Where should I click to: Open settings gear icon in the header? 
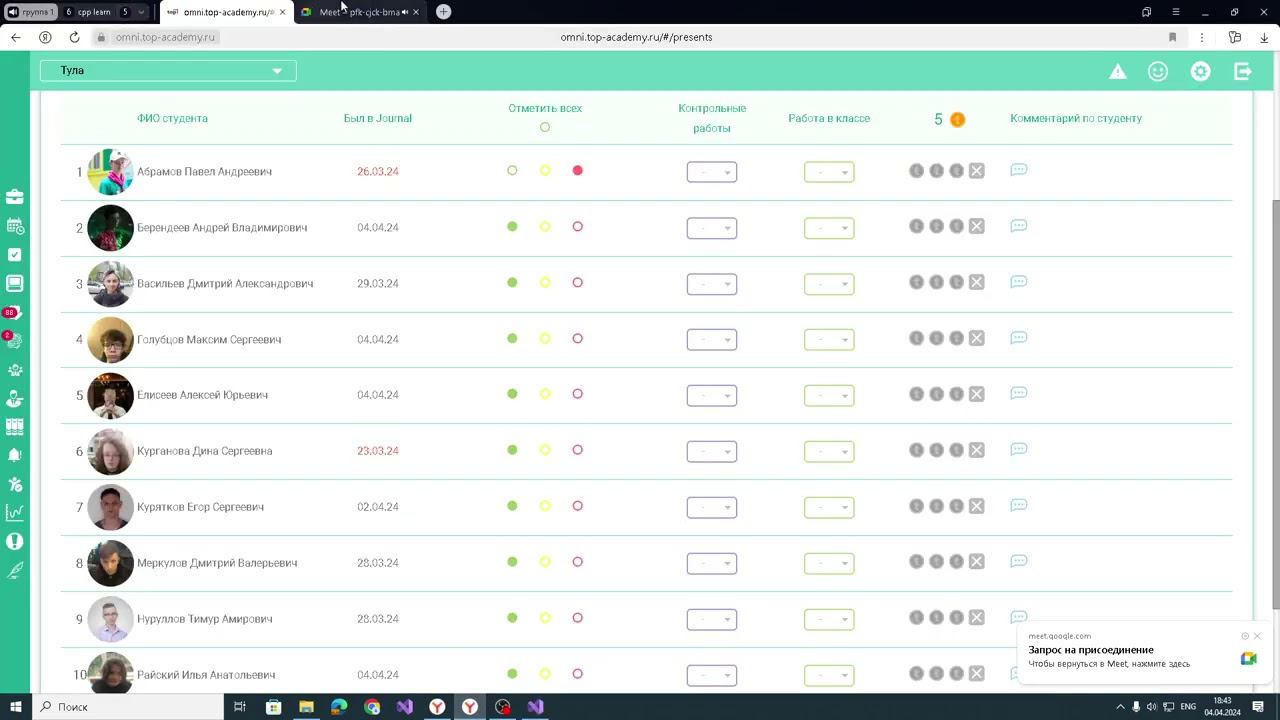coord(1201,71)
